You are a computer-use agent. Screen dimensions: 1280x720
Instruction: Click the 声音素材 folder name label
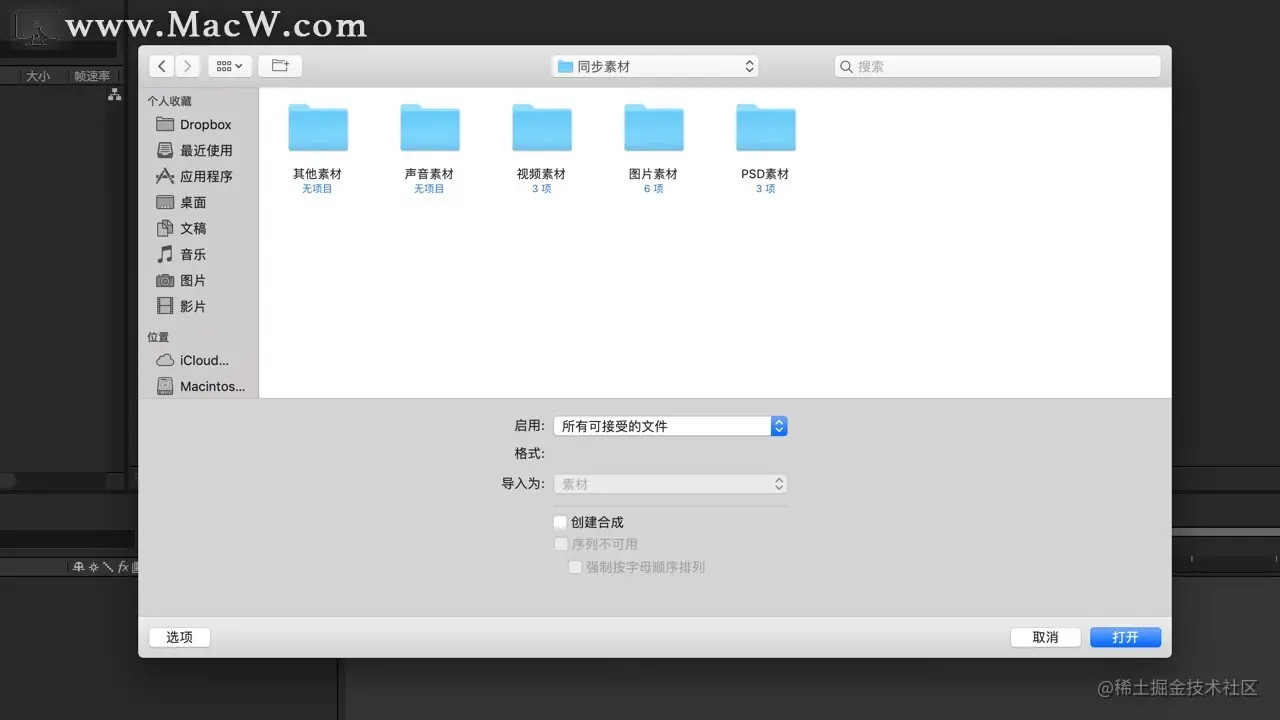coord(429,174)
